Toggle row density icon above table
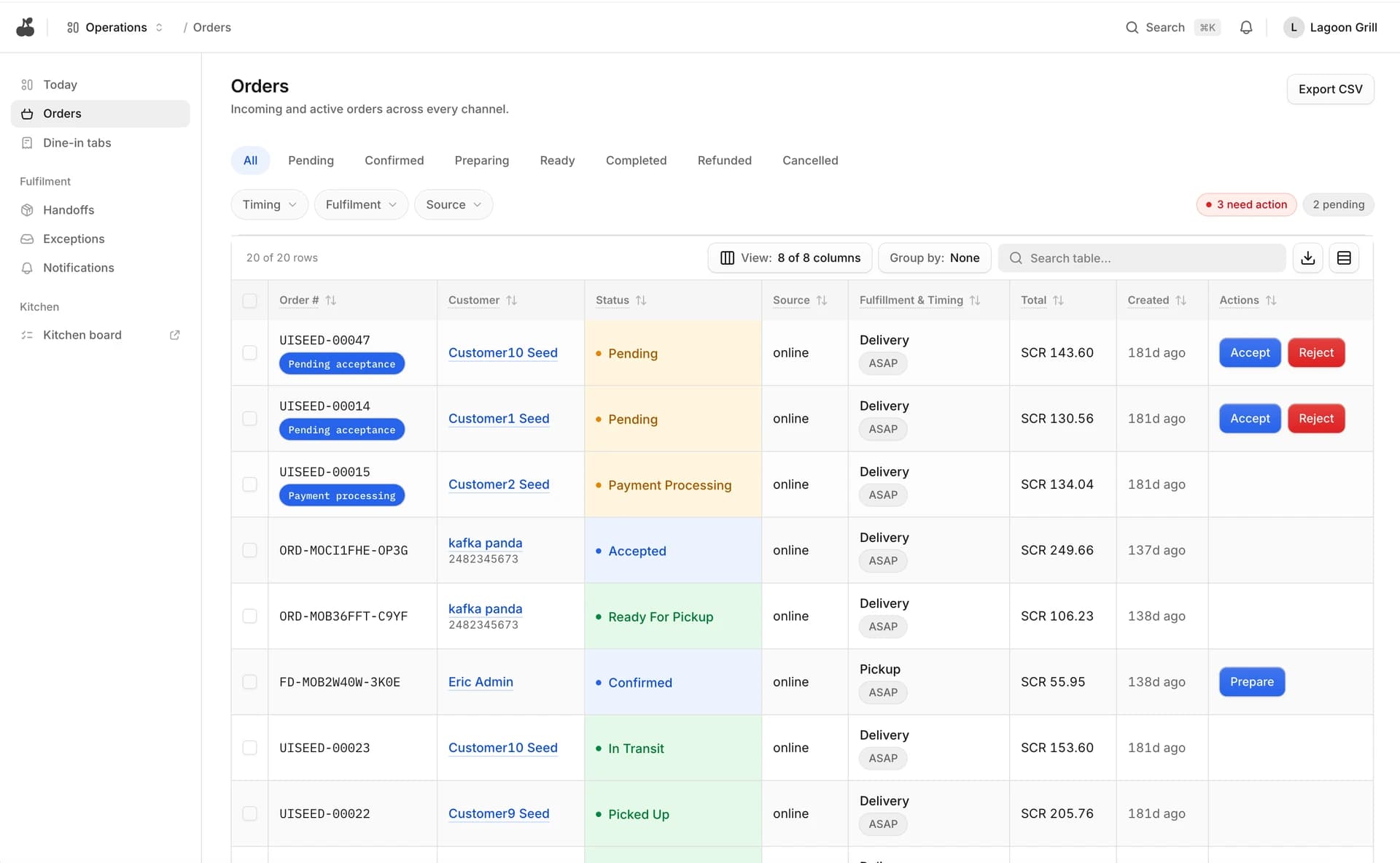Image resolution: width=1400 pixels, height=863 pixels. (1344, 258)
